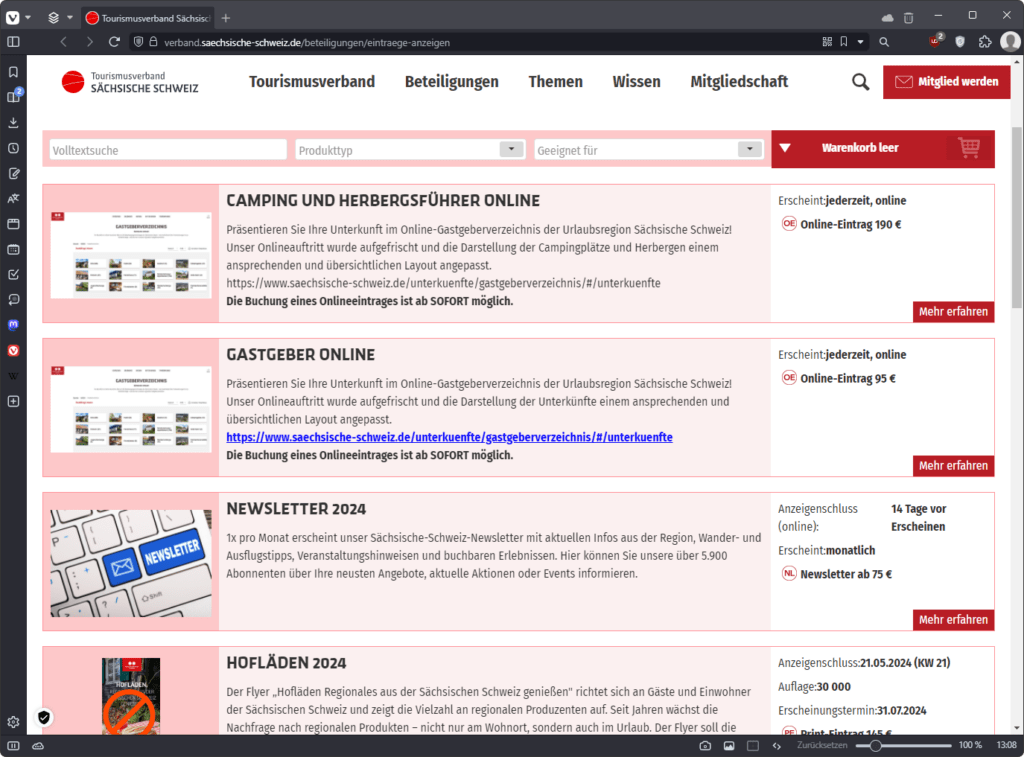Open the Wikipedia web panel

[13, 376]
